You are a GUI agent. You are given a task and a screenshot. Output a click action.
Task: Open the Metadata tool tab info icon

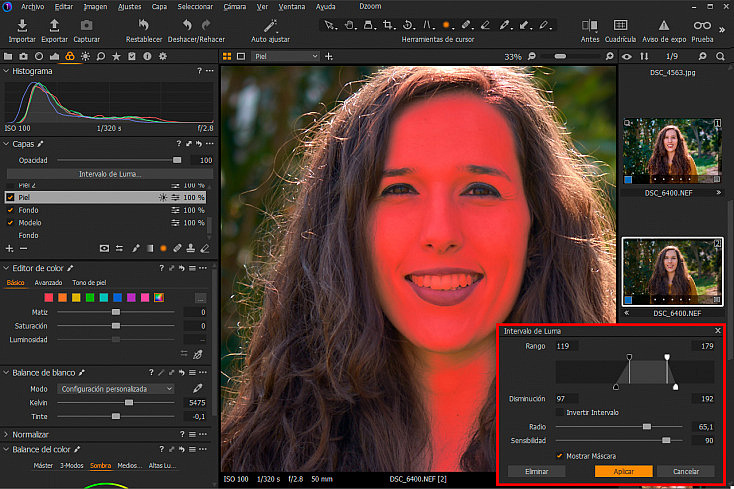(x=147, y=56)
